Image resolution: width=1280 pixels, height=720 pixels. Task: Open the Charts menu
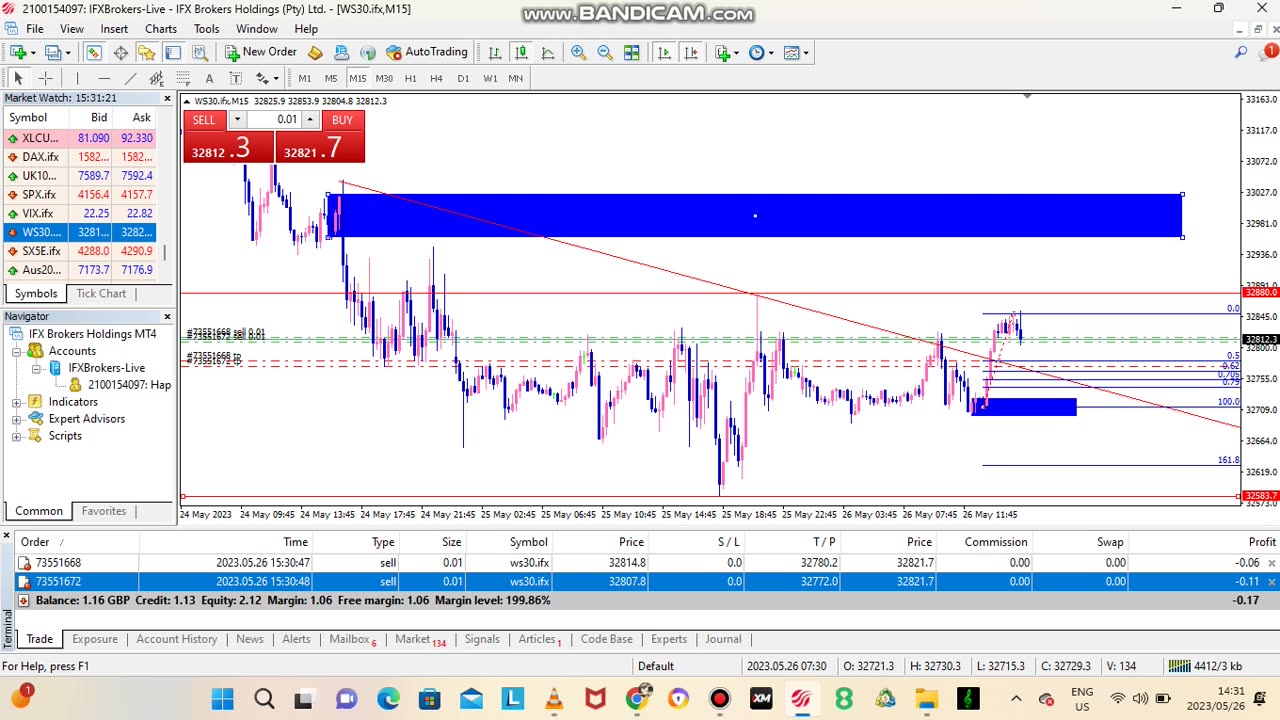(x=160, y=29)
